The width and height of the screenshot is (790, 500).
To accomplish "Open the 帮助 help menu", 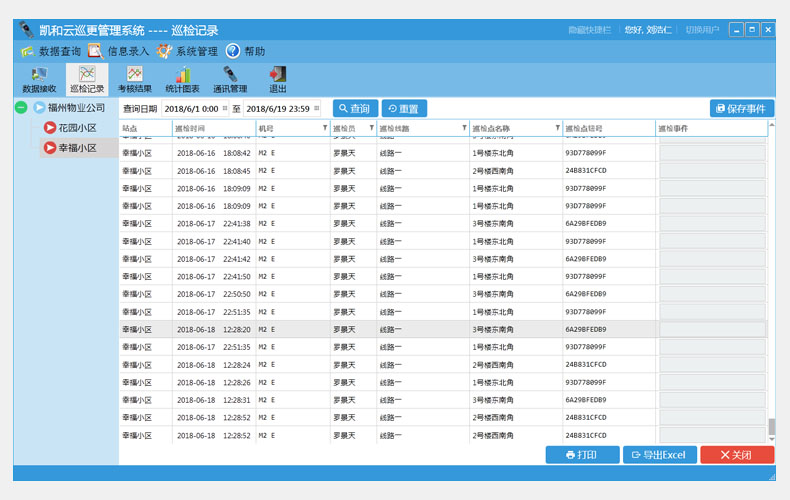I will click(245, 51).
